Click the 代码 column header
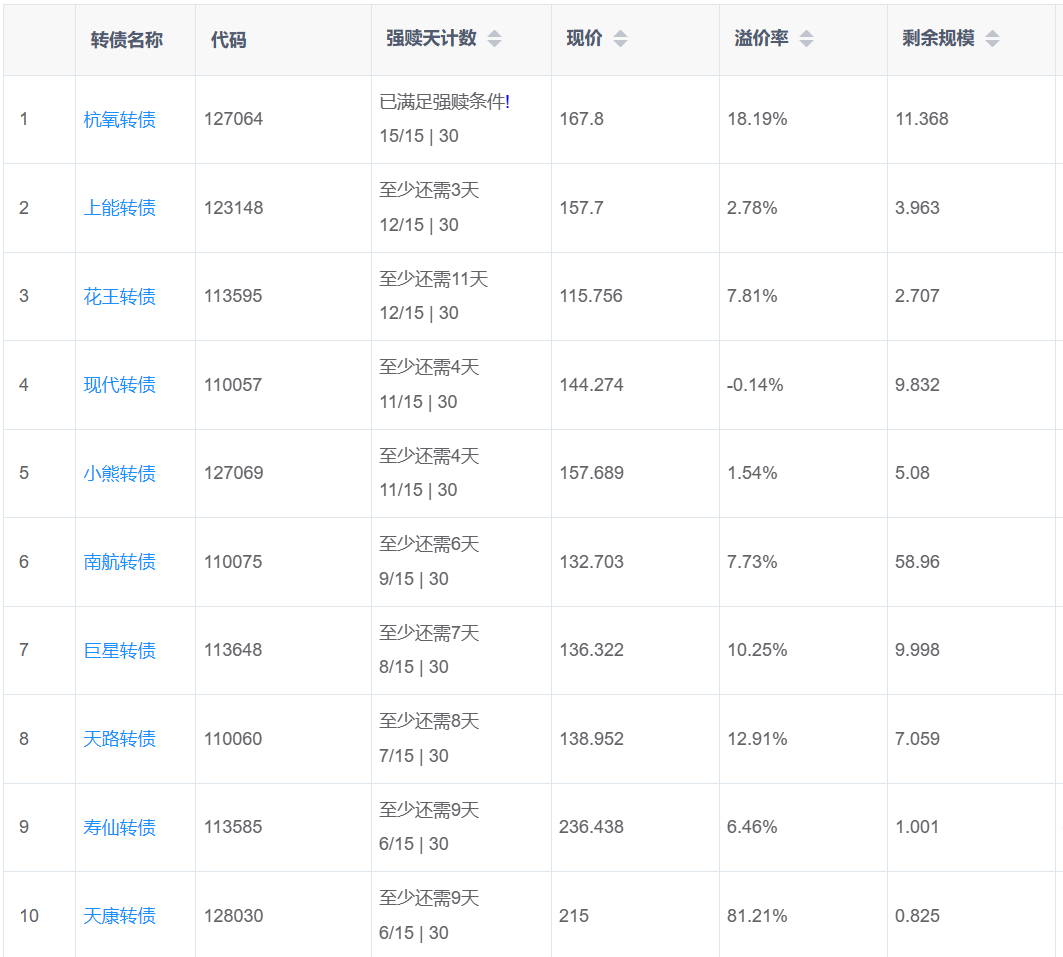Screen dimensions: 1063x957 [228, 40]
